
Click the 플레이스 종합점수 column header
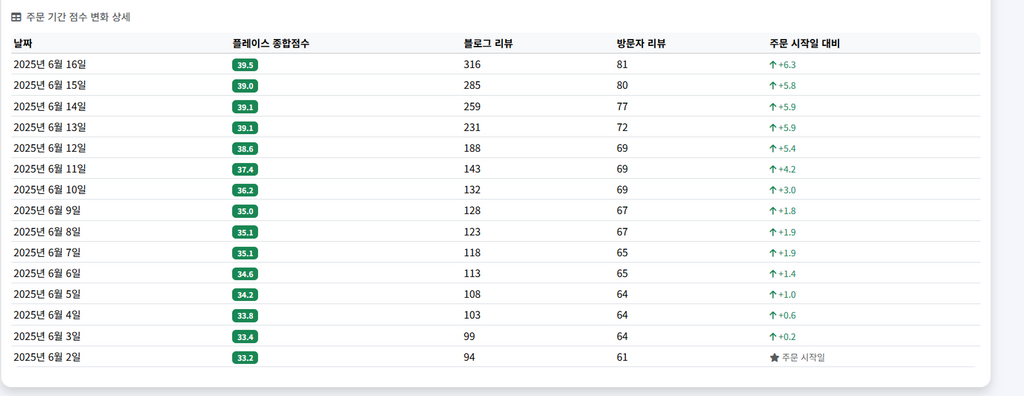[x=271, y=44]
